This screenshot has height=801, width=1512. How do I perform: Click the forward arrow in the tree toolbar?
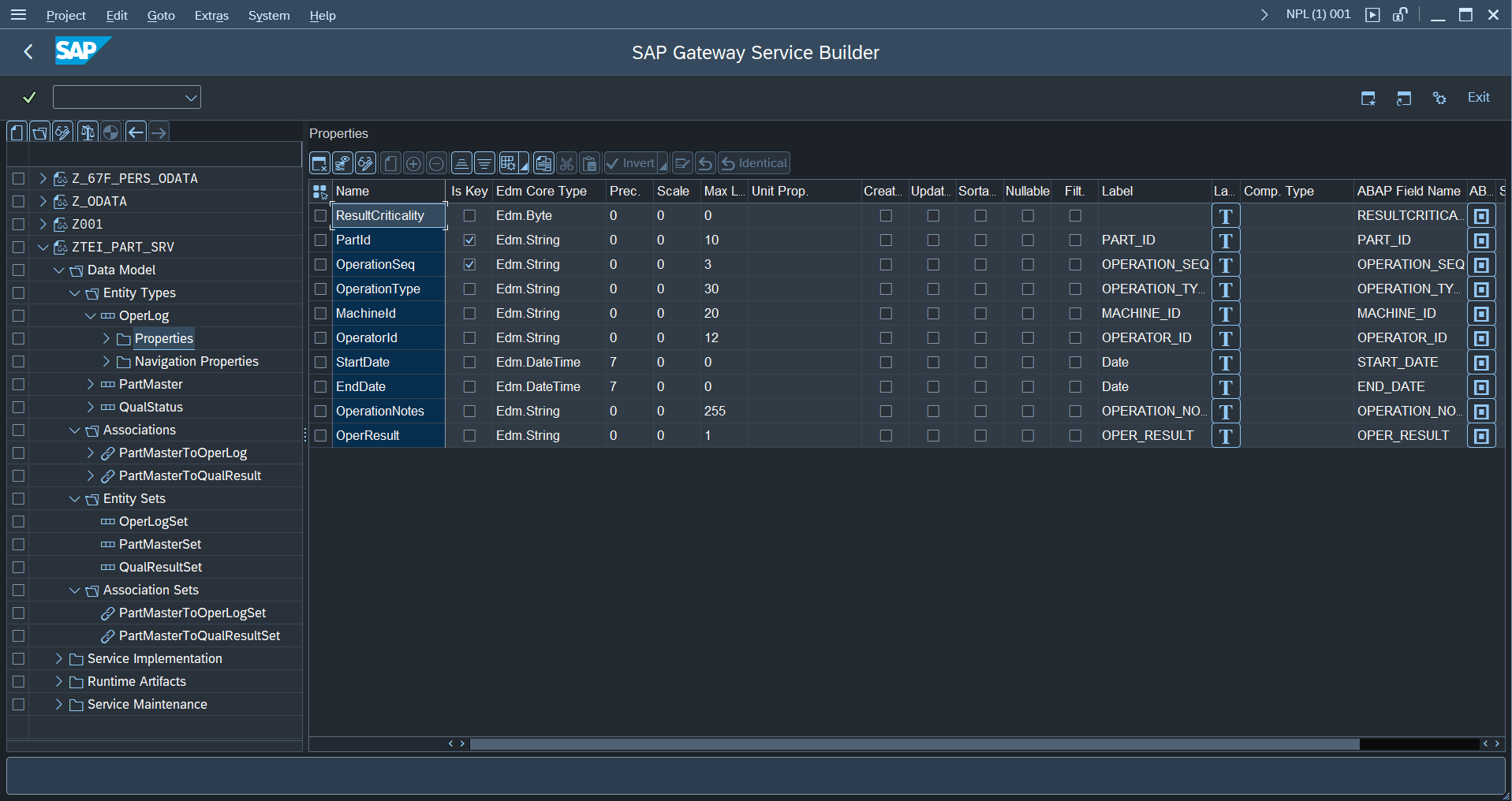[x=159, y=132]
